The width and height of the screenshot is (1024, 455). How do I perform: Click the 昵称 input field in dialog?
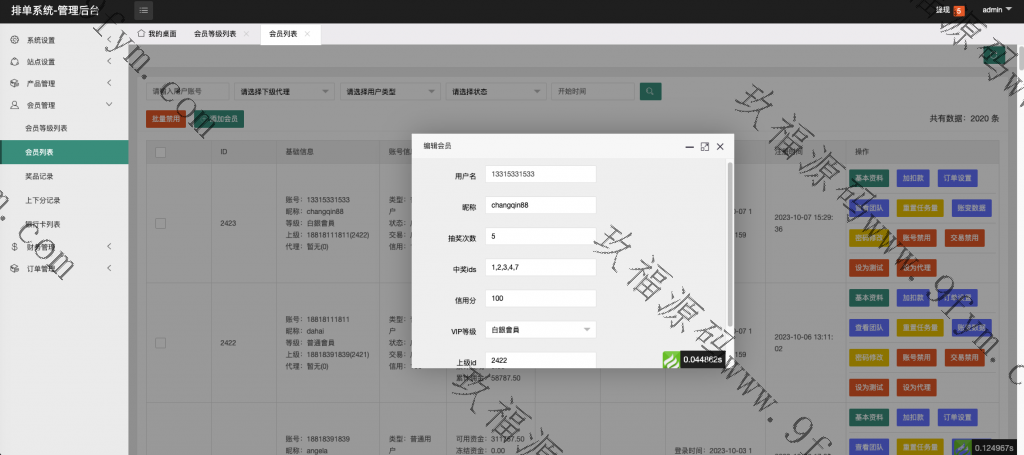[540, 205]
